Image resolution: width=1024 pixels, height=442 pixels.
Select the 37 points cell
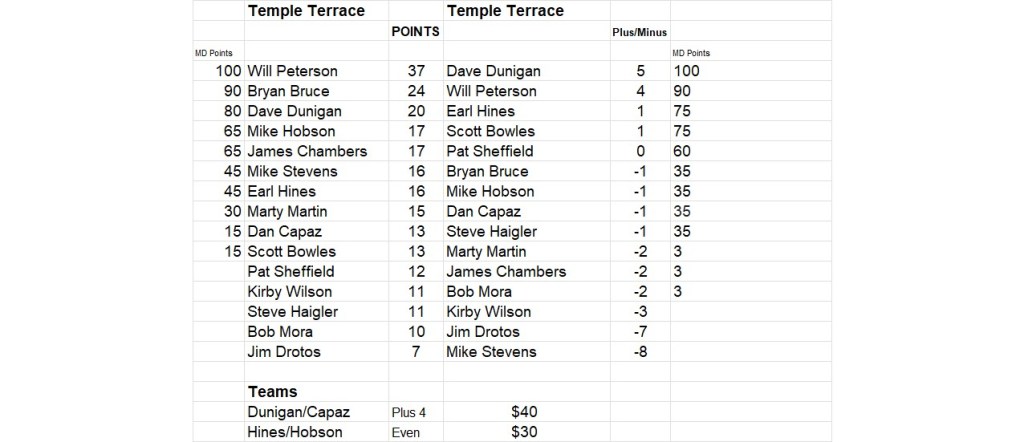417,71
